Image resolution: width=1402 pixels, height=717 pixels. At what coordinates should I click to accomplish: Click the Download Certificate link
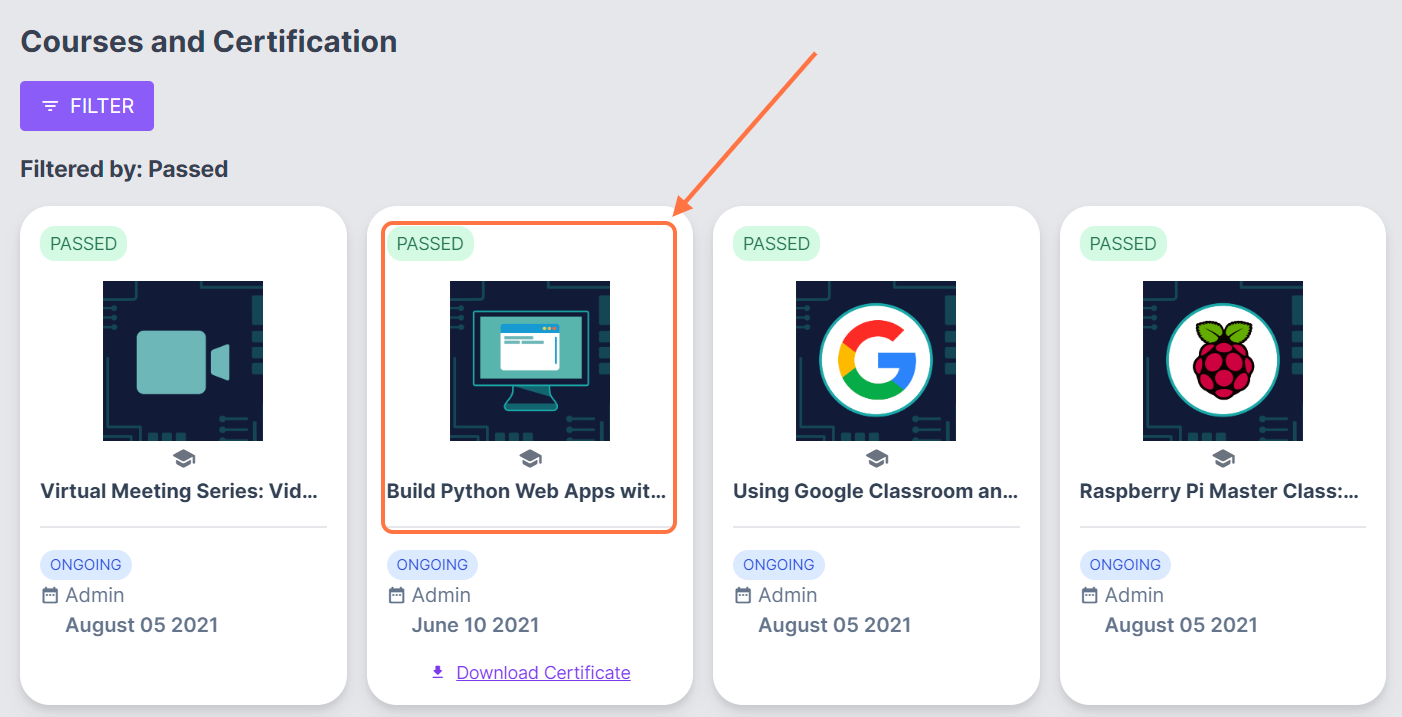pyautogui.click(x=543, y=673)
